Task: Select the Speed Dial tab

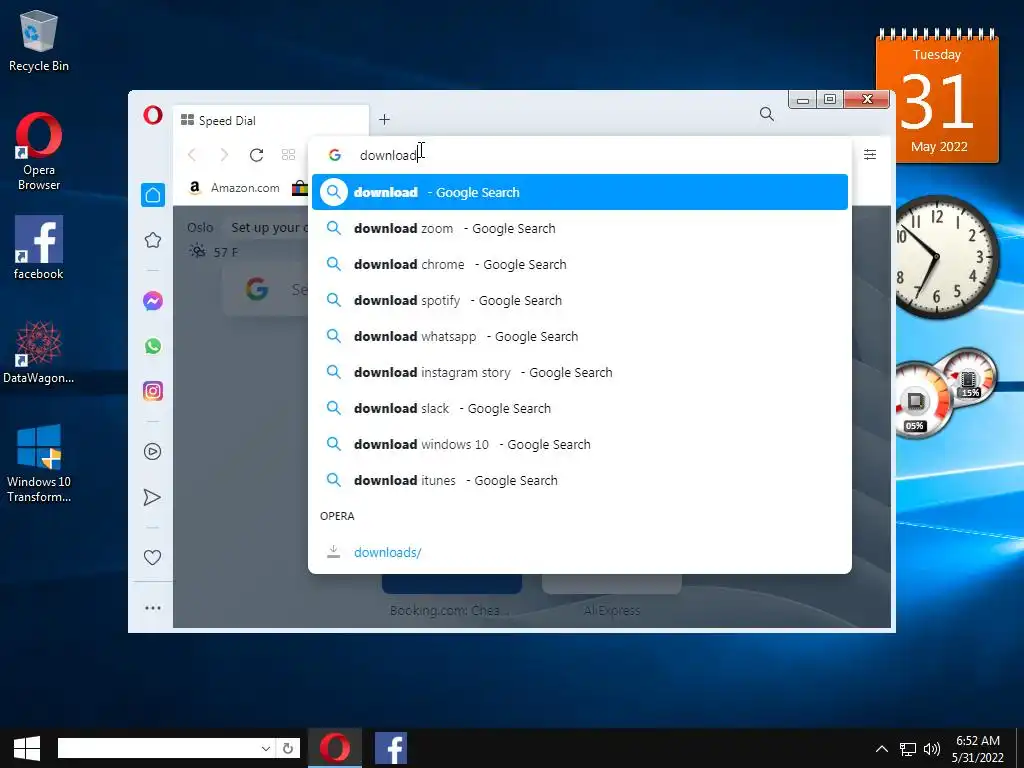Action: click(x=270, y=120)
